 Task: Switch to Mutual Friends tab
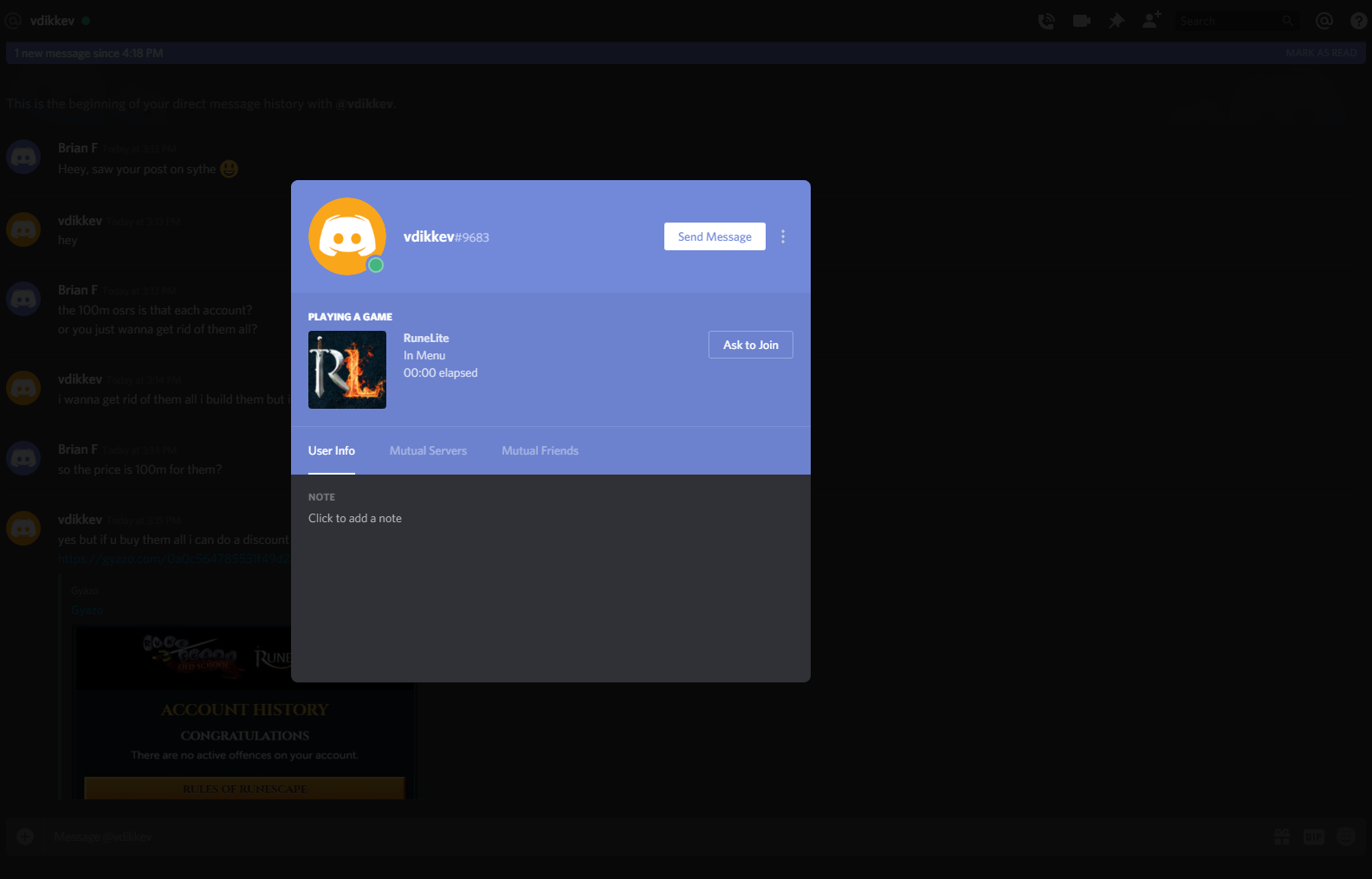tap(540, 450)
